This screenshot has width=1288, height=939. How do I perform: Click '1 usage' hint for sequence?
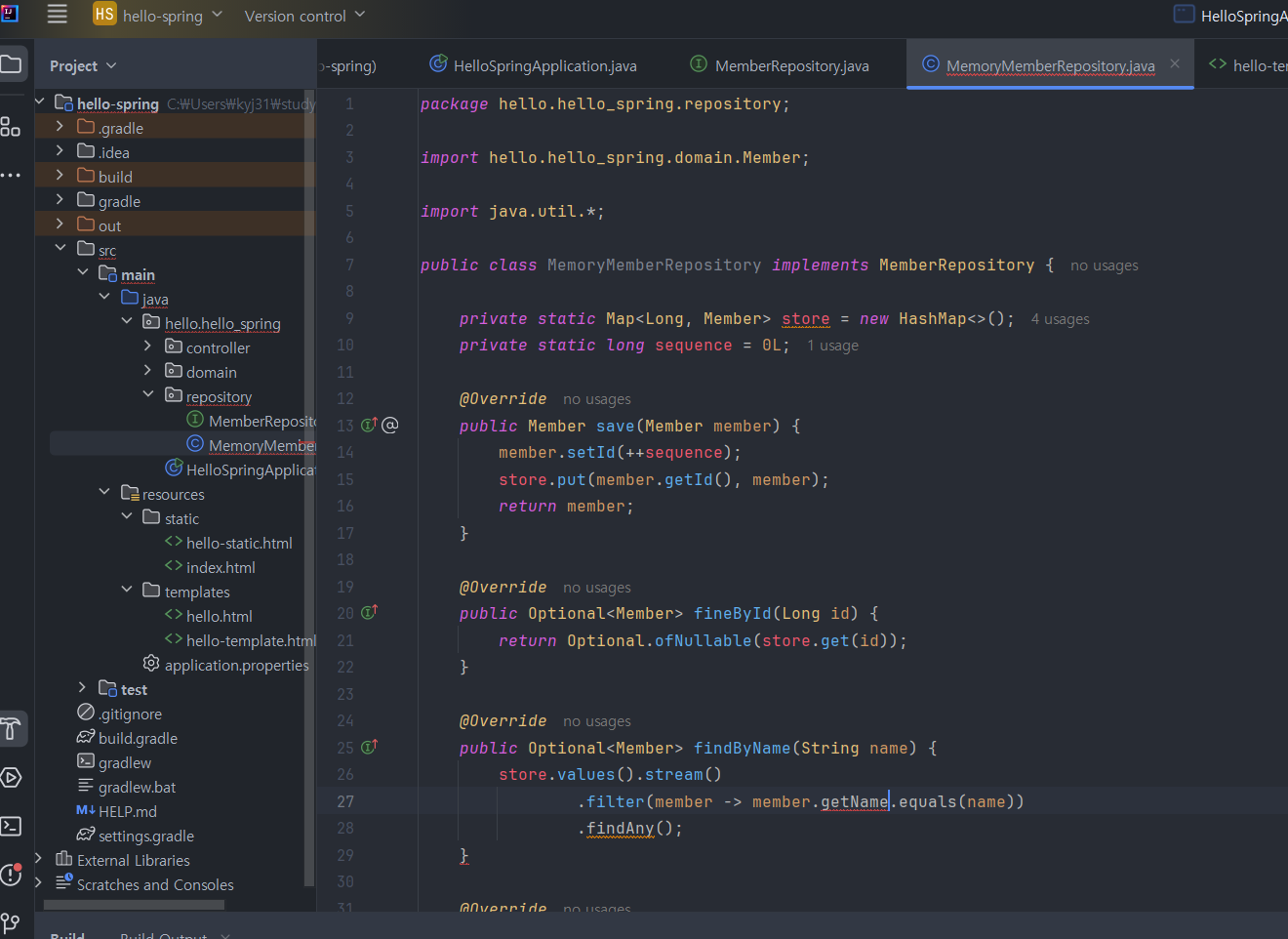(x=832, y=346)
